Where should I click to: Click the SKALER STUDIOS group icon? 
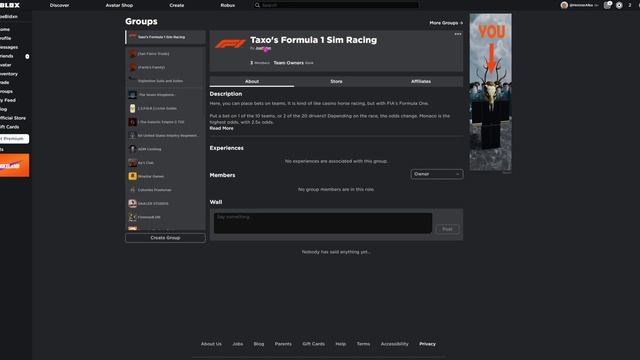coord(132,203)
